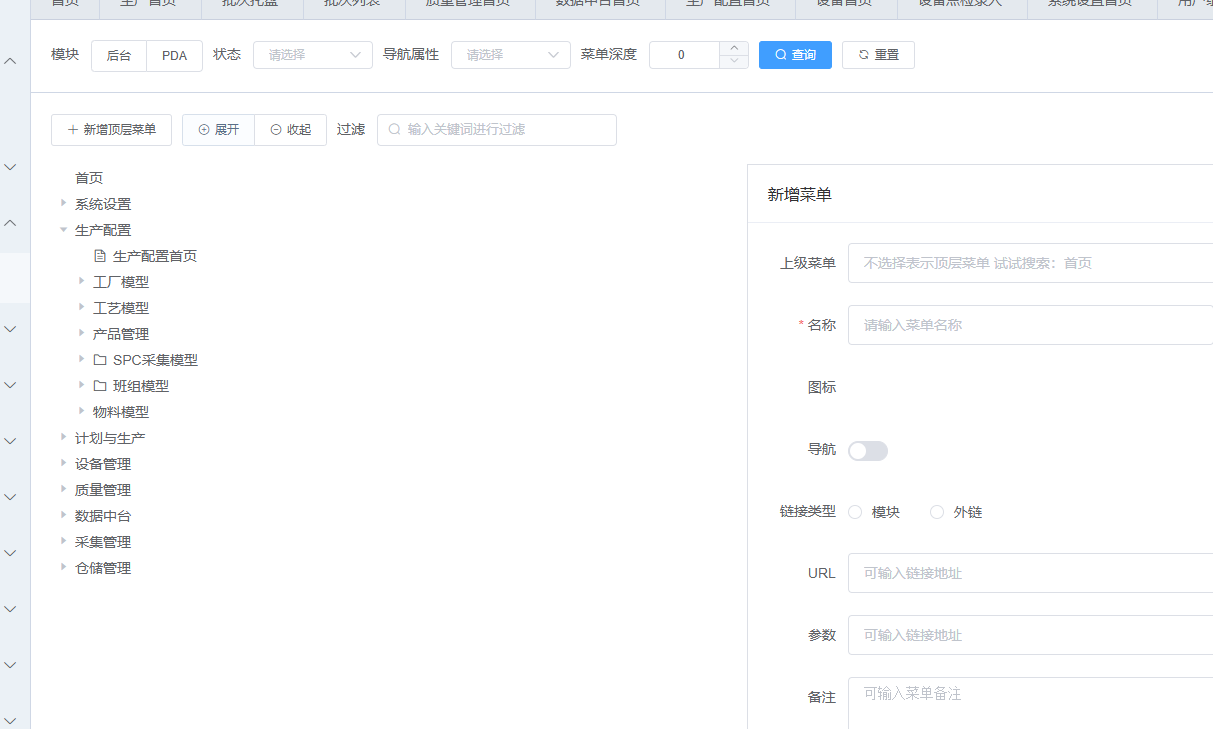
Task: Expand the 工艺模型 node arrow
Action: pyautogui.click(x=82, y=307)
